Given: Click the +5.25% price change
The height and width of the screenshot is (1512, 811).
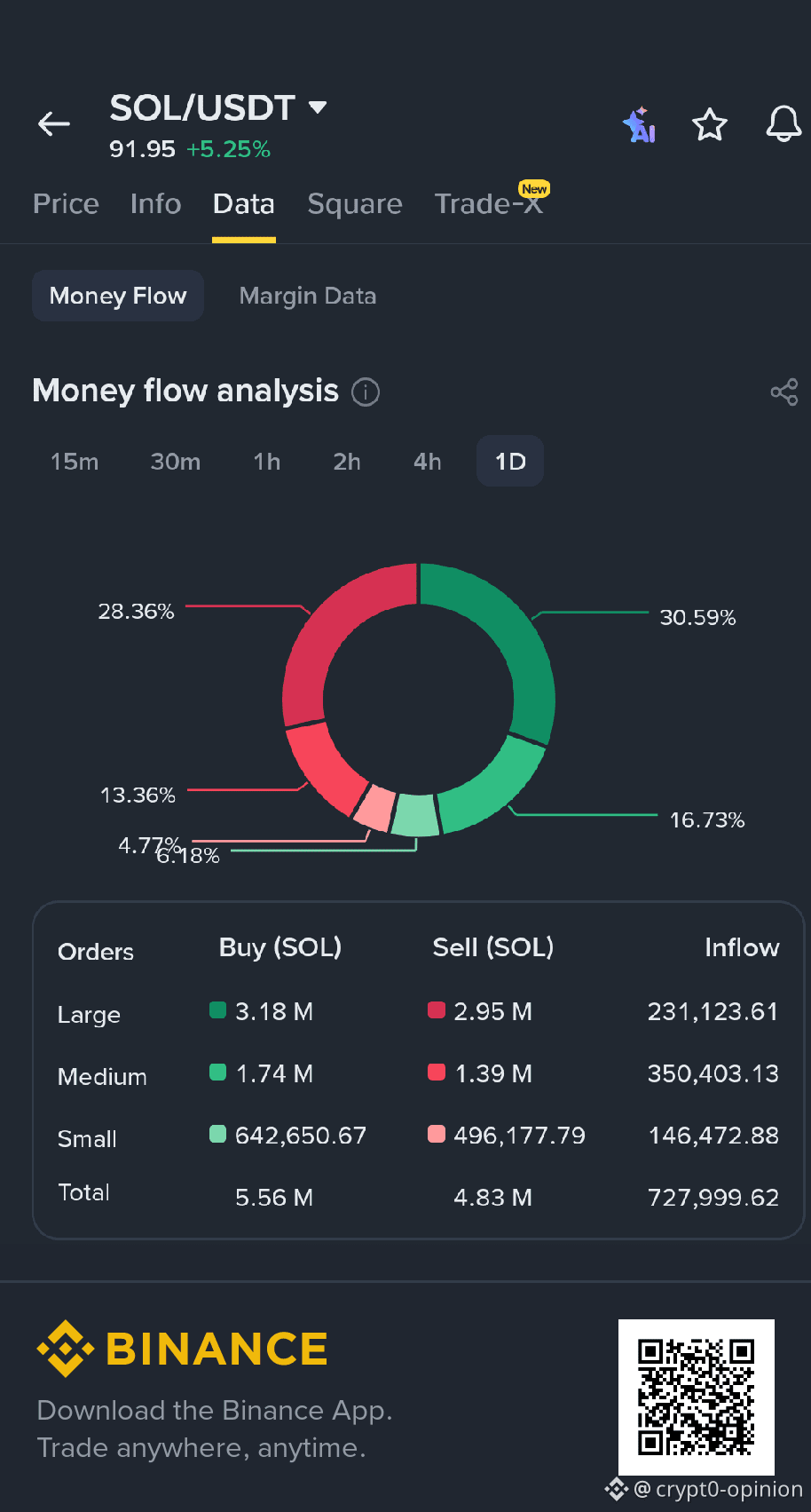Looking at the screenshot, I should (228, 149).
